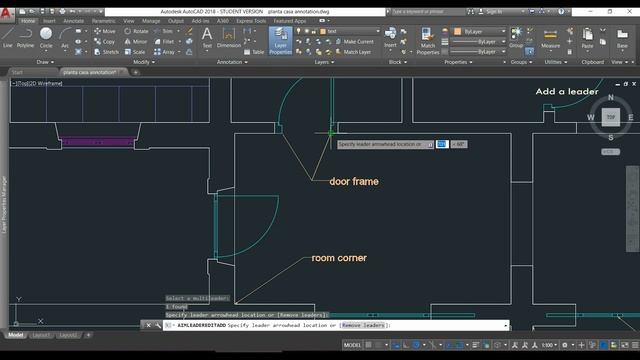Activate the Copy command
Viewport: 640px width, 360px height.
tap(104, 42)
